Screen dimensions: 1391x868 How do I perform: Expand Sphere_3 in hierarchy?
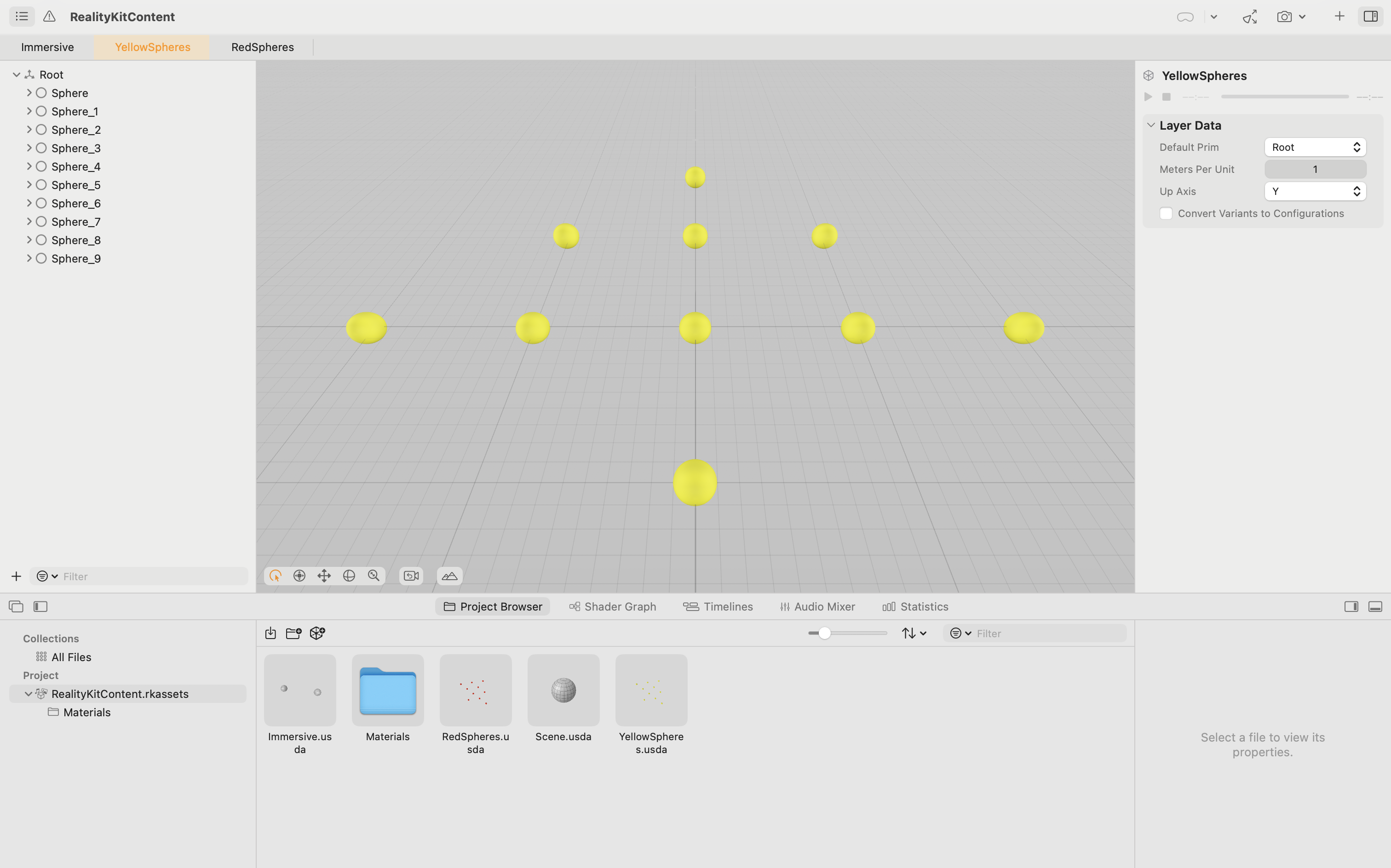pyautogui.click(x=29, y=148)
